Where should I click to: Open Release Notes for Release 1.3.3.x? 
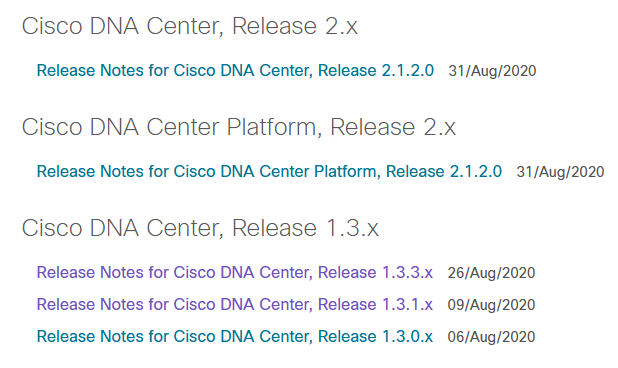(x=235, y=273)
